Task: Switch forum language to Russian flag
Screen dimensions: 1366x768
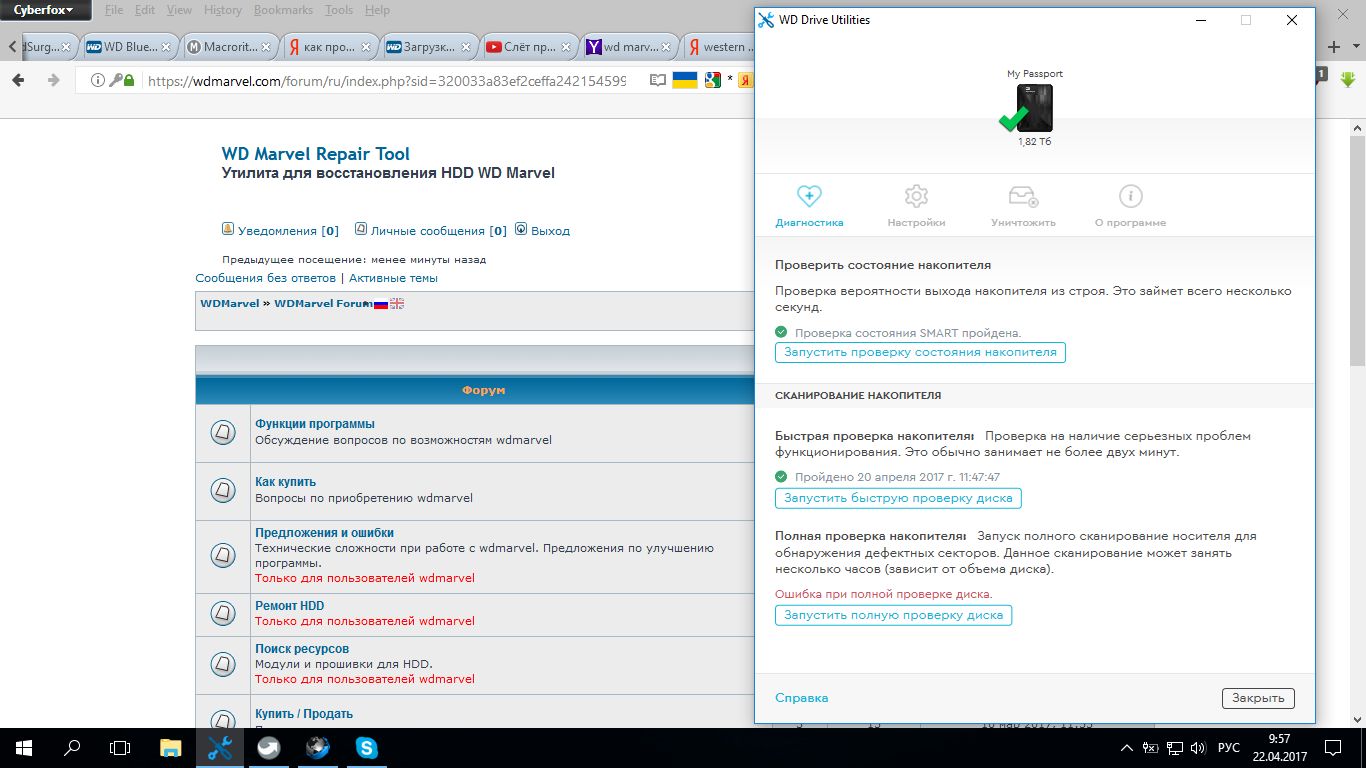Action: (380, 304)
